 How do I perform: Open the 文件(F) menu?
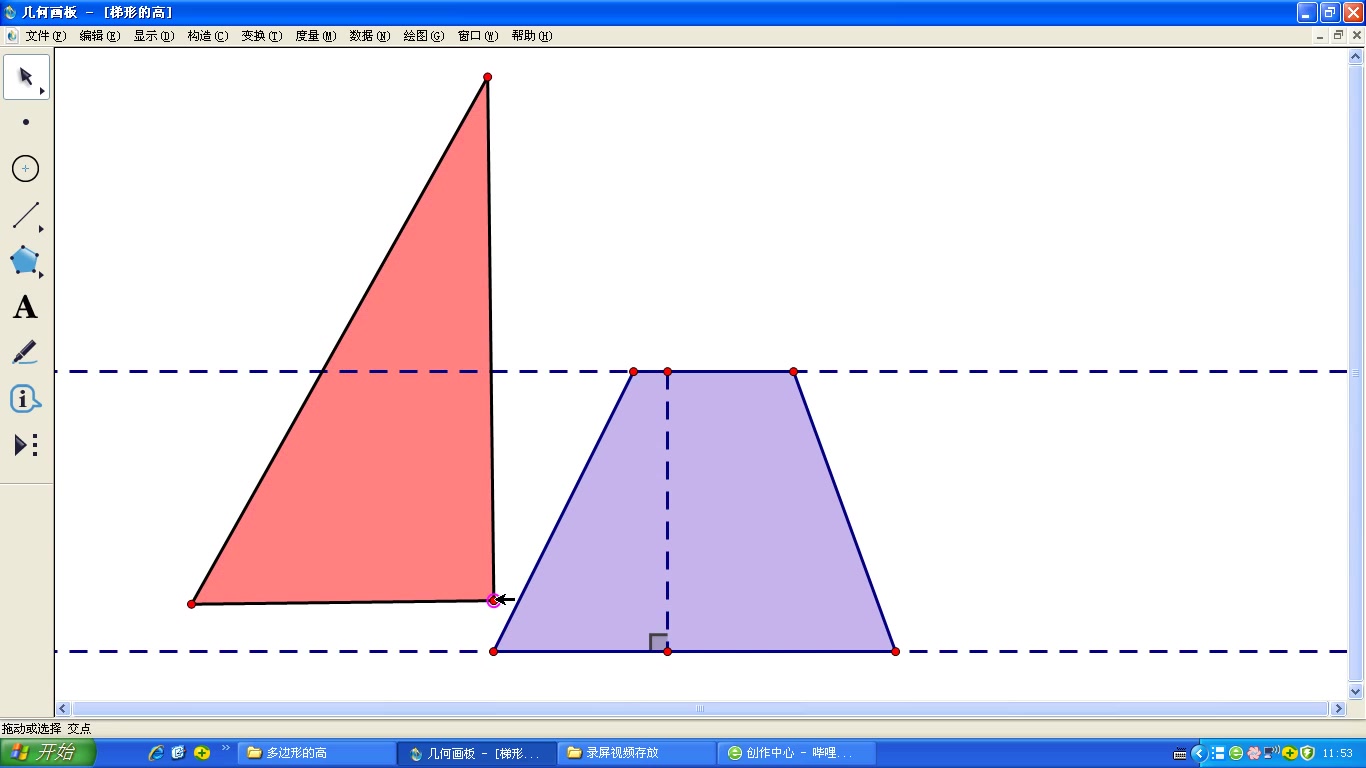click(46, 36)
